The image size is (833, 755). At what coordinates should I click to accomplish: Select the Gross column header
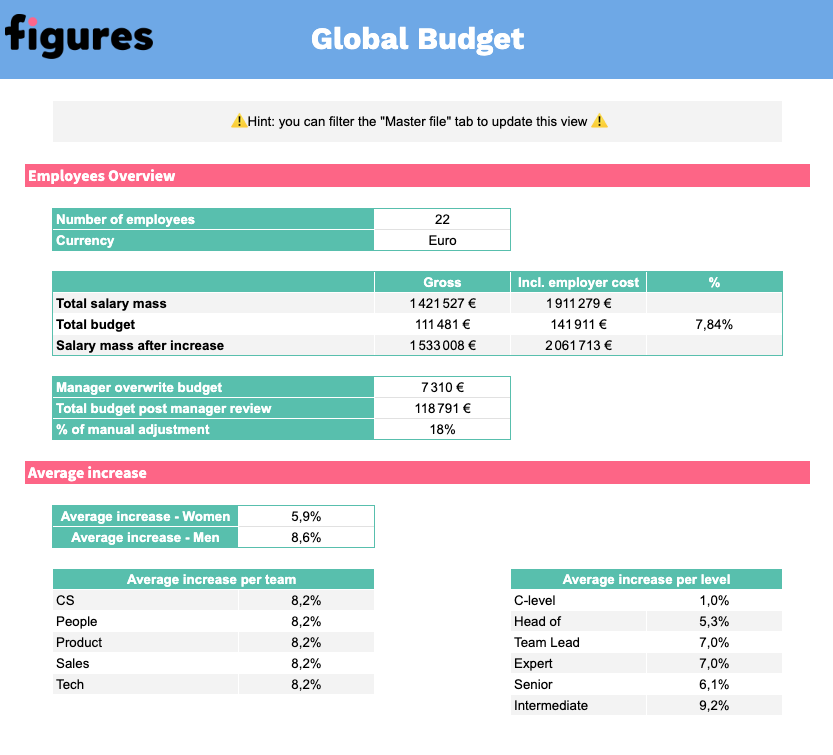point(441,282)
